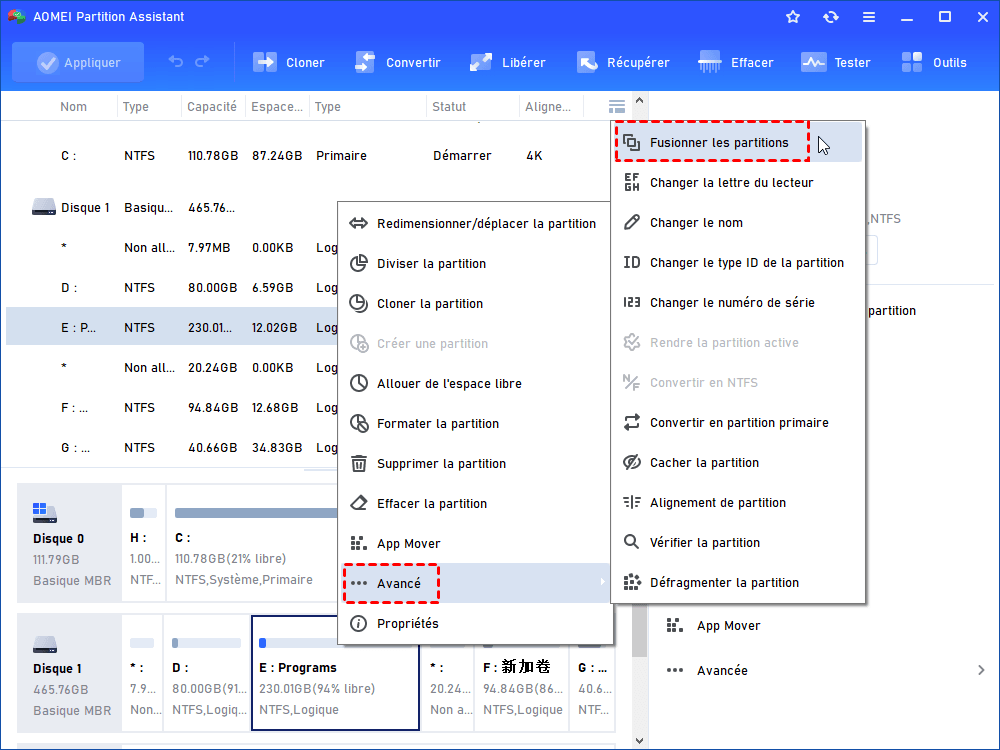Click the Capacité column header
1000x750 pixels.
coord(212,107)
